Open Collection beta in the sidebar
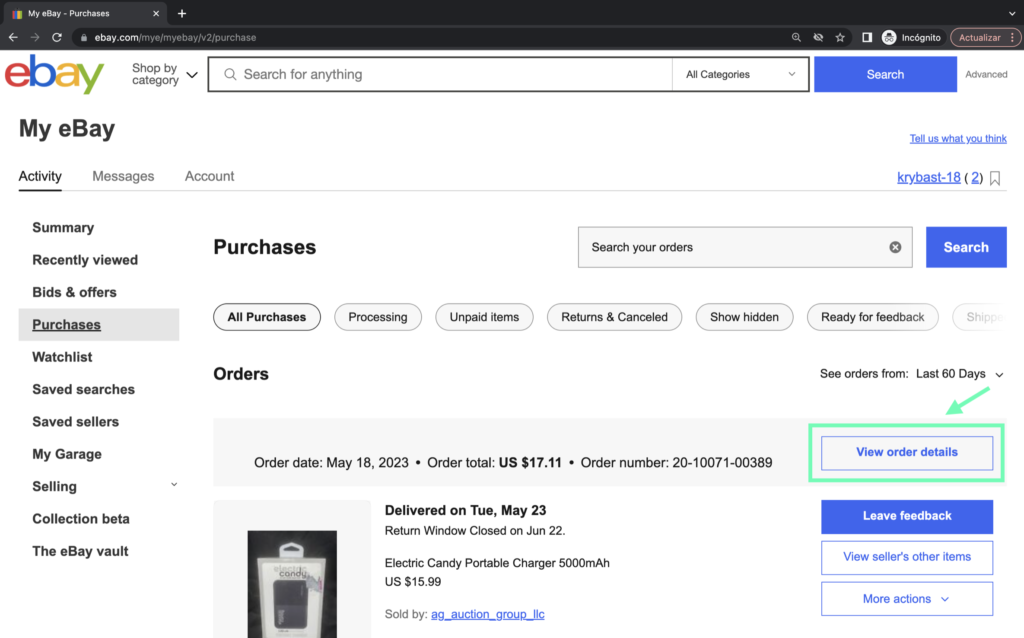This screenshot has height=638, width=1024. coord(81,518)
